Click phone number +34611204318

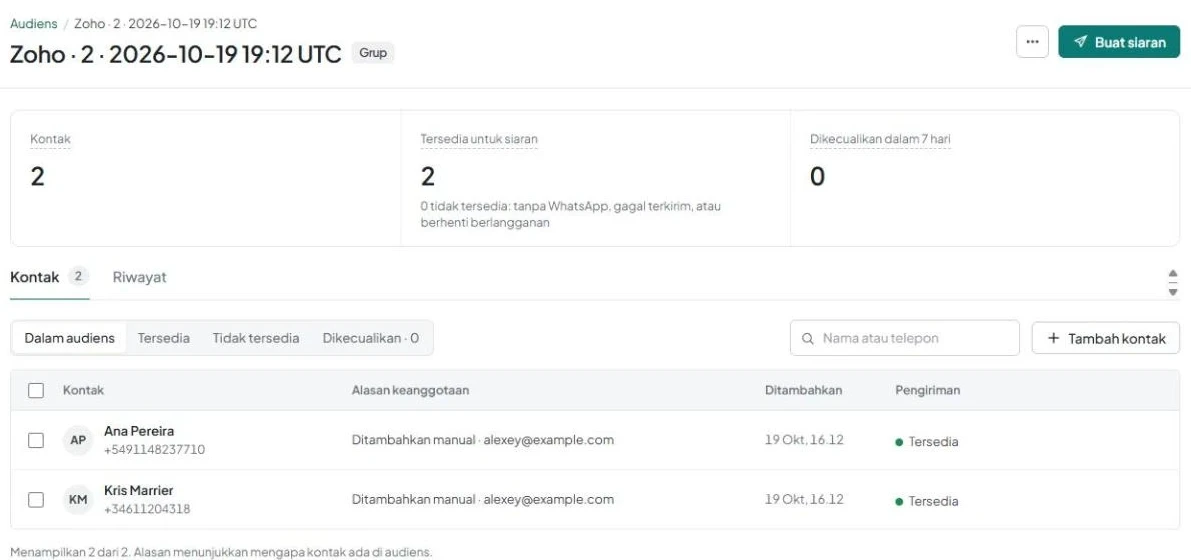coord(147,508)
